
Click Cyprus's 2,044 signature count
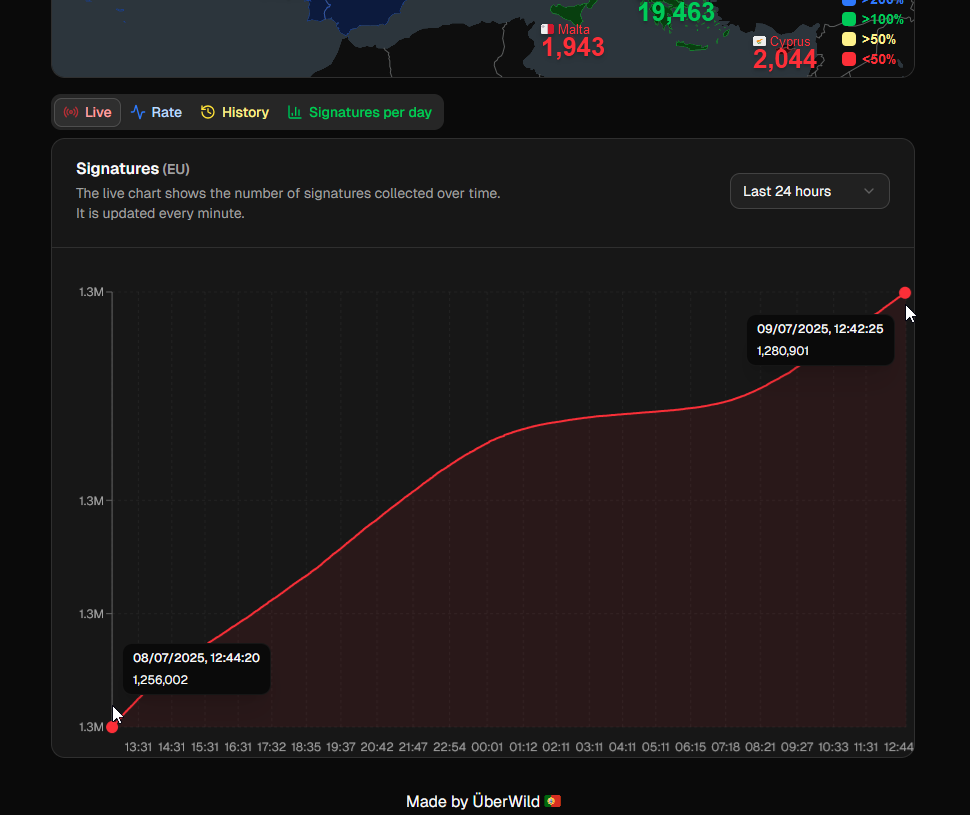pos(785,59)
